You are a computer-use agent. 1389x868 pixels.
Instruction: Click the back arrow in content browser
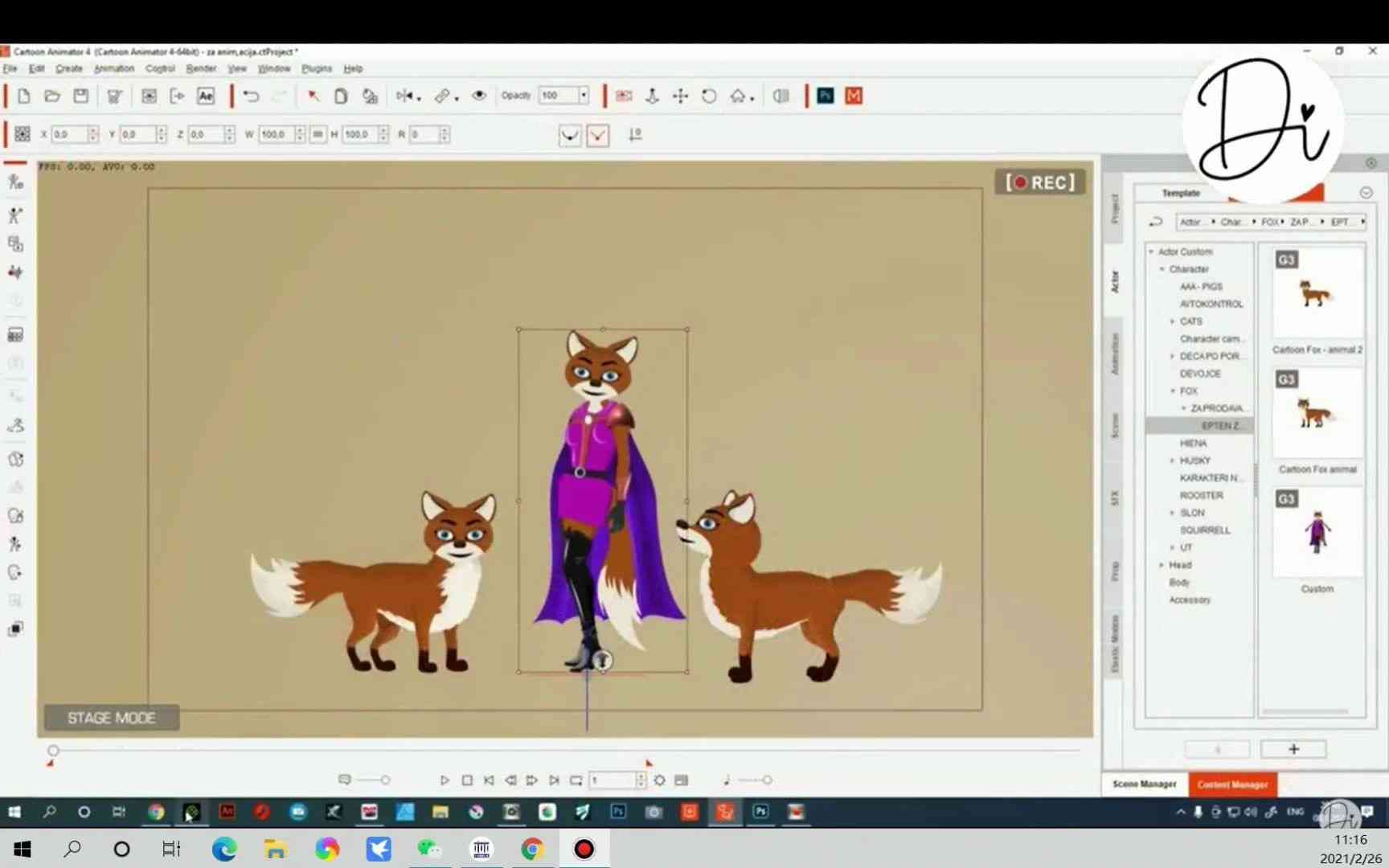(1156, 222)
